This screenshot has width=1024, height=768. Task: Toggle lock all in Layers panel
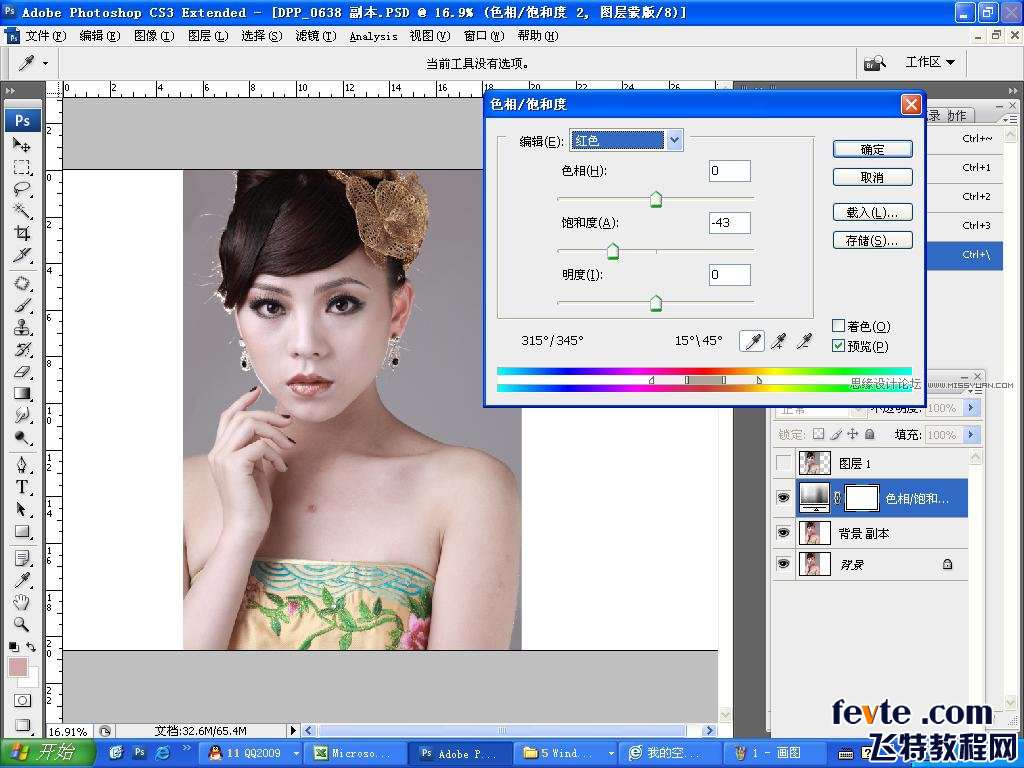click(x=870, y=434)
